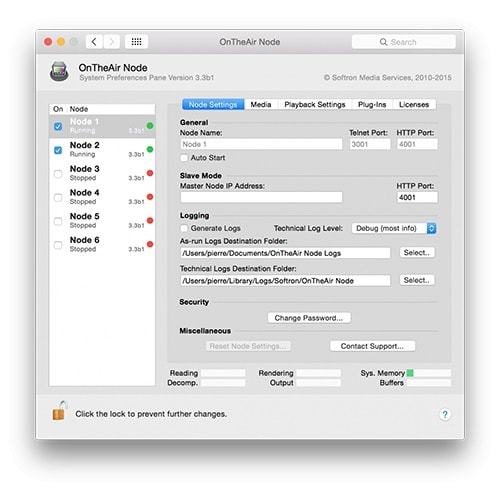Click the Contact Support button
This screenshot has width=500, height=500.
click(372, 346)
